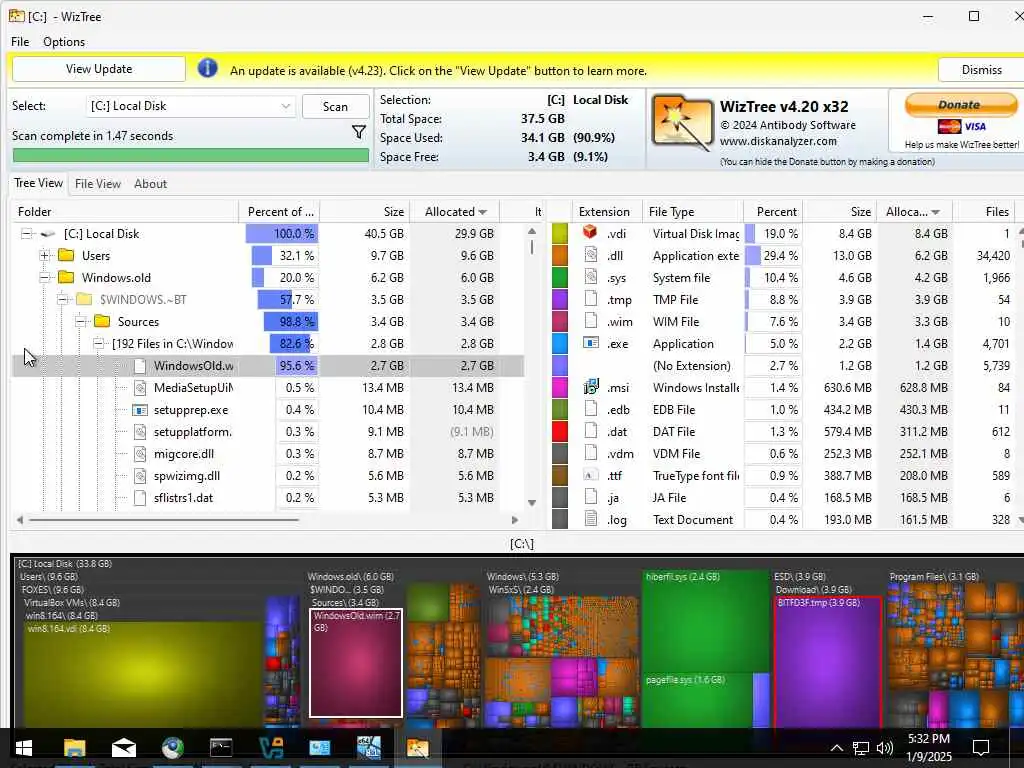The width and height of the screenshot is (1024, 768).
Task: Click the C: Local Disk drive icon
Action: coord(48,233)
